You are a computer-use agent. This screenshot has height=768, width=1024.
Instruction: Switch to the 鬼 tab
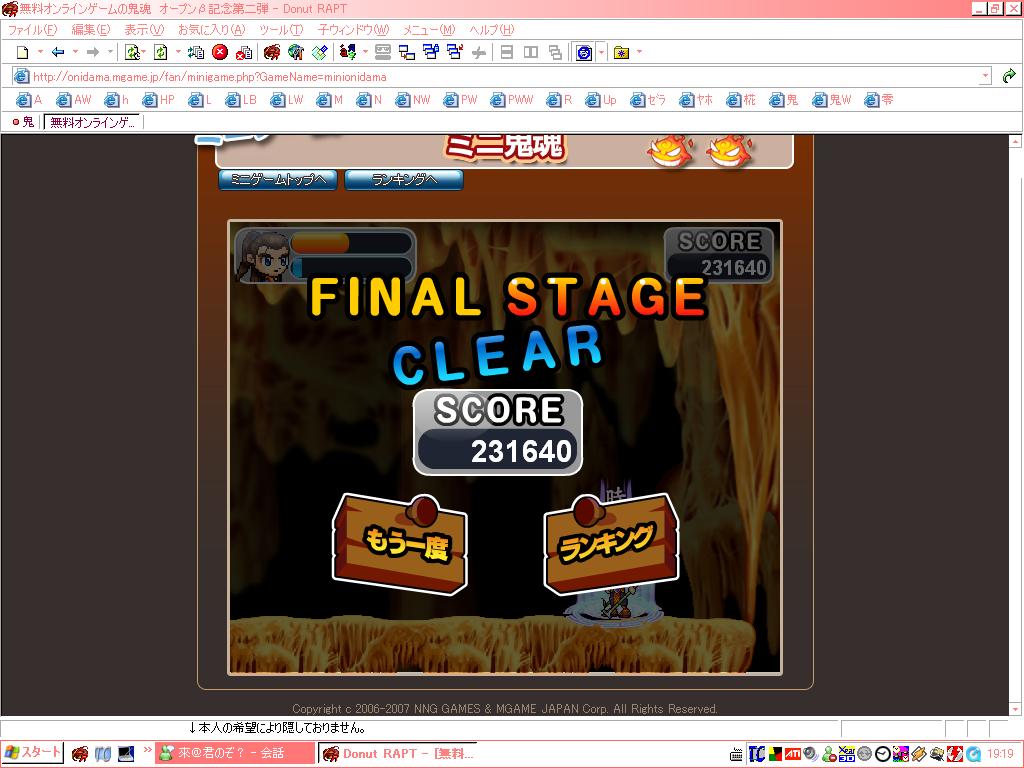[x=24, y=122]
